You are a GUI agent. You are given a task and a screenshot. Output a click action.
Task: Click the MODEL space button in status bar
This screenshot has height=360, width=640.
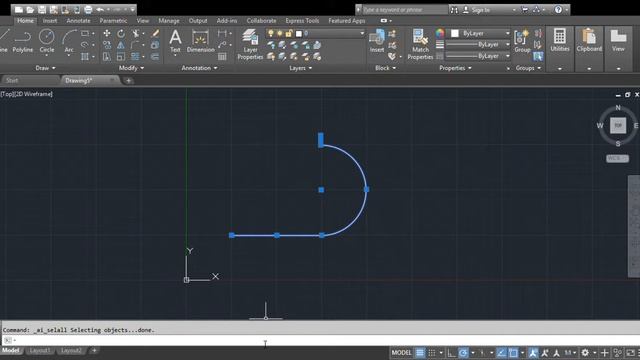pyautogui.click(x=401, y=353)
